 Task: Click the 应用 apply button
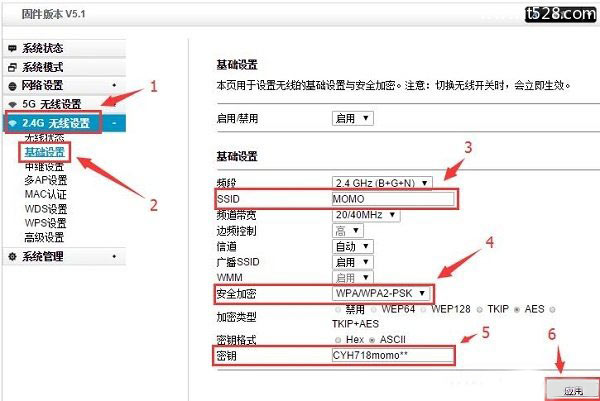[x=573, y=391]
